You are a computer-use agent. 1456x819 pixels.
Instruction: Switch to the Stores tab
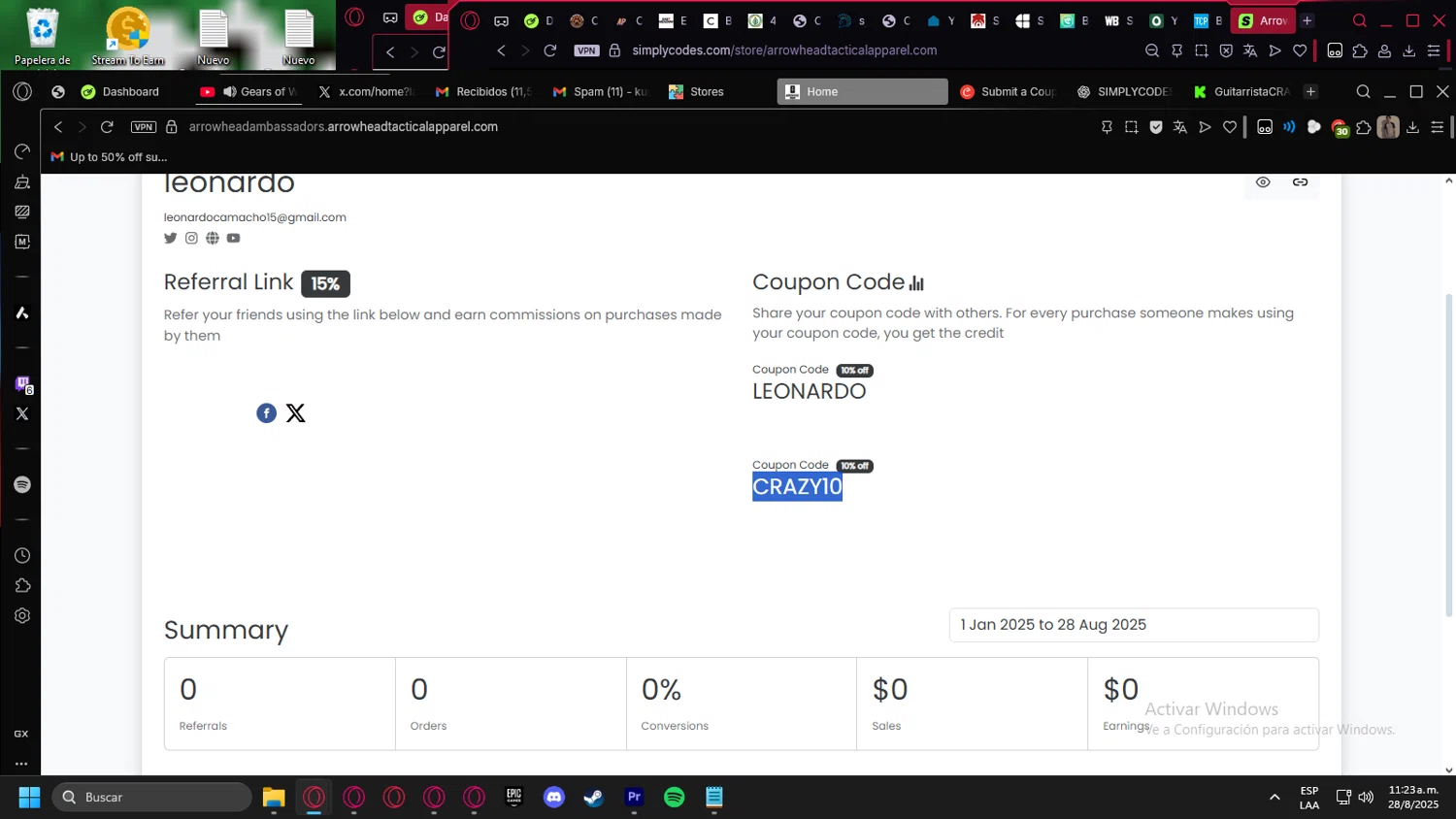pos(709,91)
